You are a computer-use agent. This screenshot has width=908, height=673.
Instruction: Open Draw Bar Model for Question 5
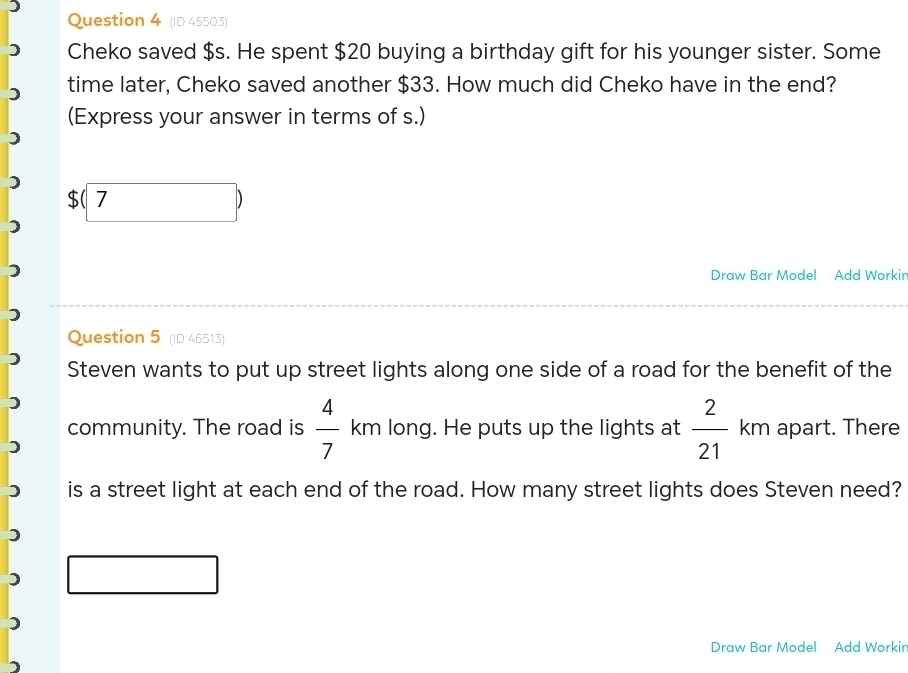[763, 647]
